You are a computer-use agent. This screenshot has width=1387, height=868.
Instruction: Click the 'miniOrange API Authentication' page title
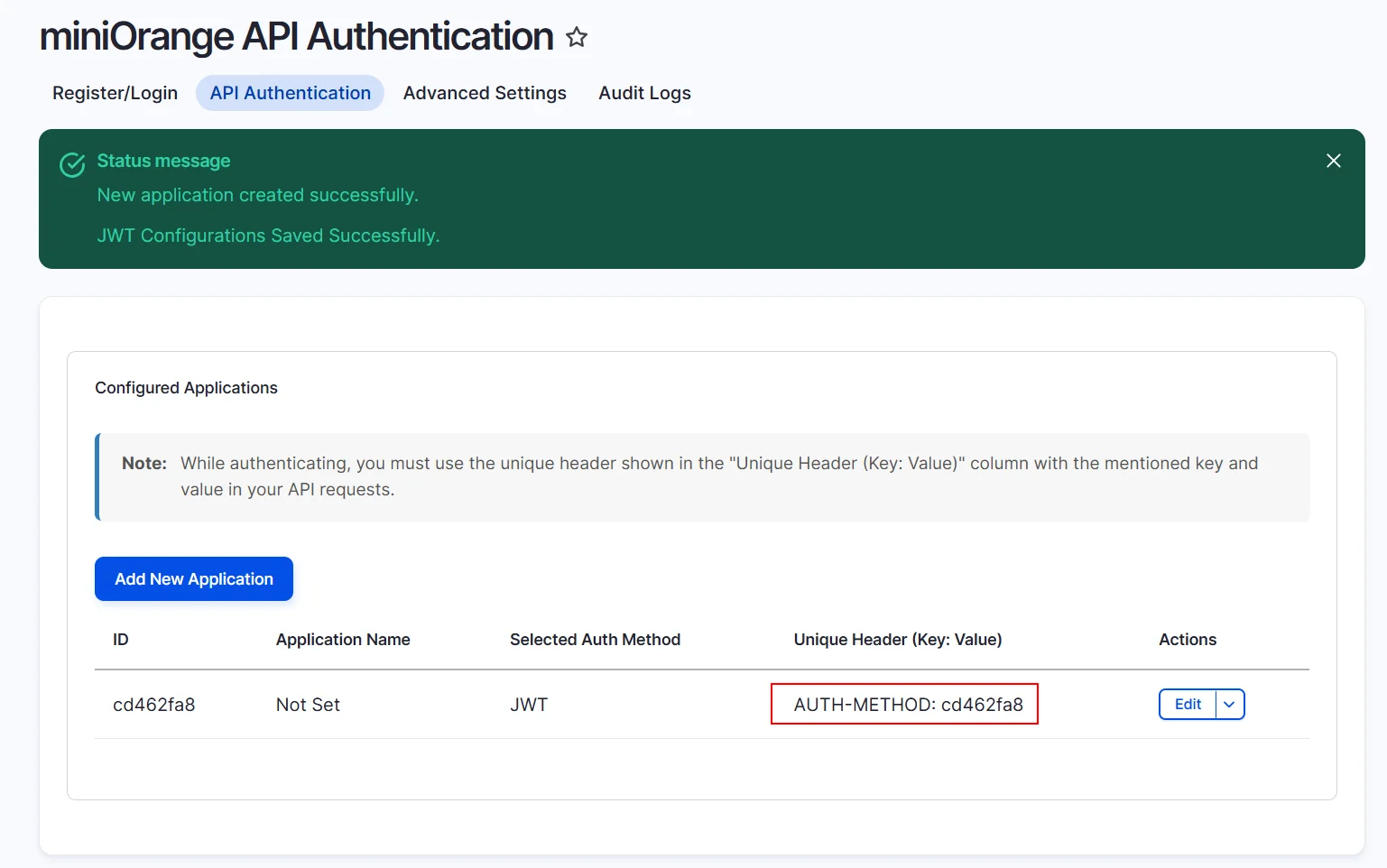click(x=297, y=37)
